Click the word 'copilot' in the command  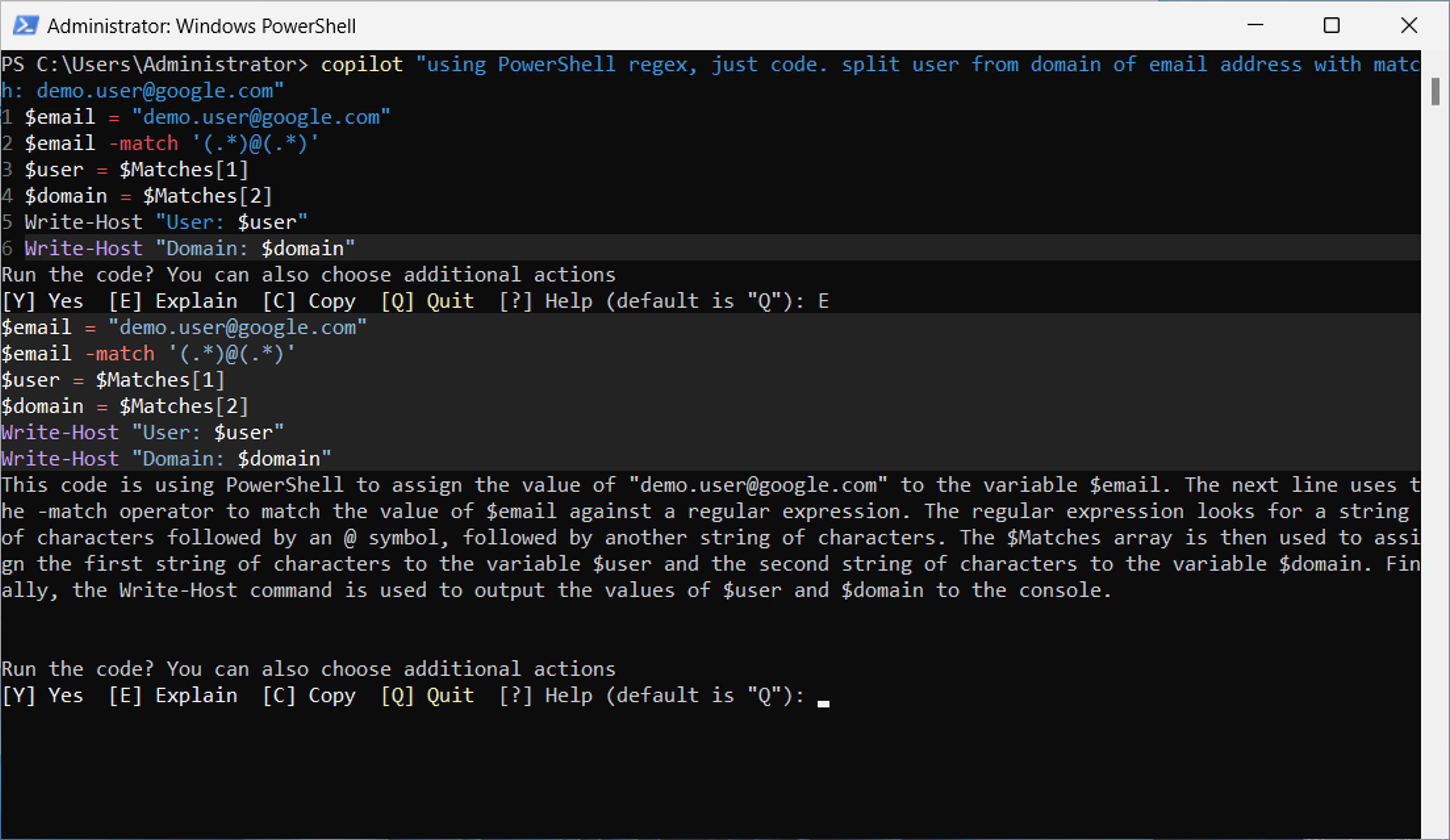click(x=362, y=65)
